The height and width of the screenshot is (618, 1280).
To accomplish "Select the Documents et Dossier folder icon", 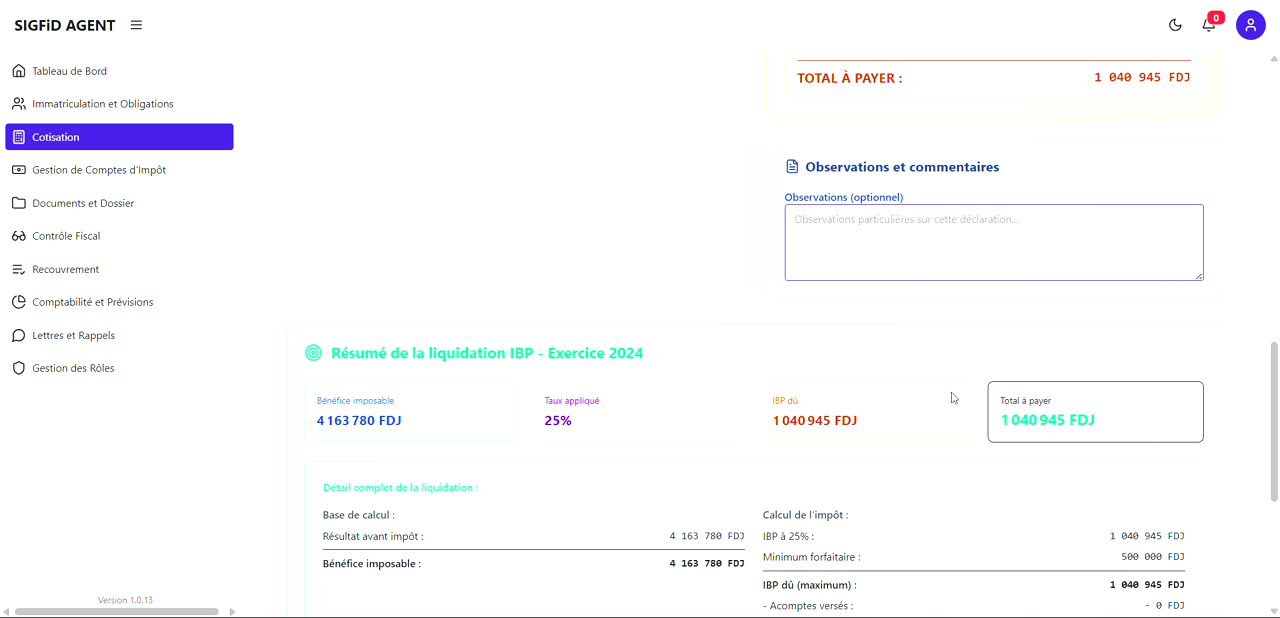I will pos(18,203).
